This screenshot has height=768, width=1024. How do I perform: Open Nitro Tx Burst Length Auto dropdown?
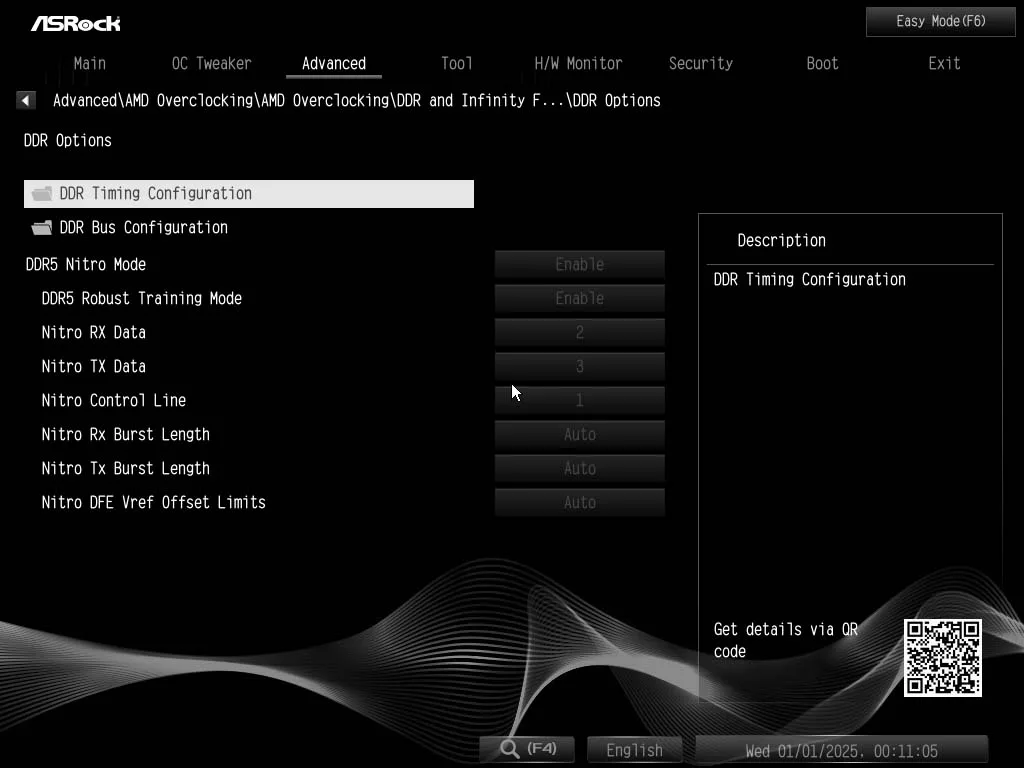pyautogui.click(x=579, y=468)
